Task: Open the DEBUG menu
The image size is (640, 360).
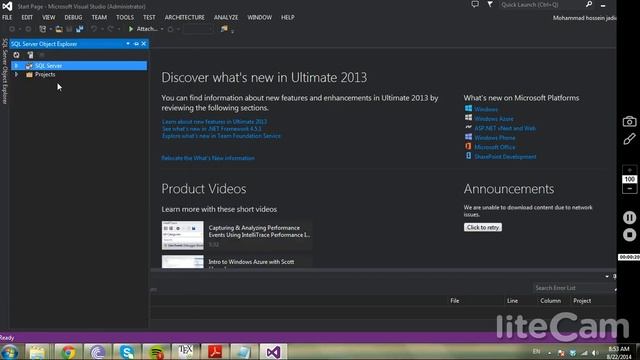Action: (x=73, y=18)
